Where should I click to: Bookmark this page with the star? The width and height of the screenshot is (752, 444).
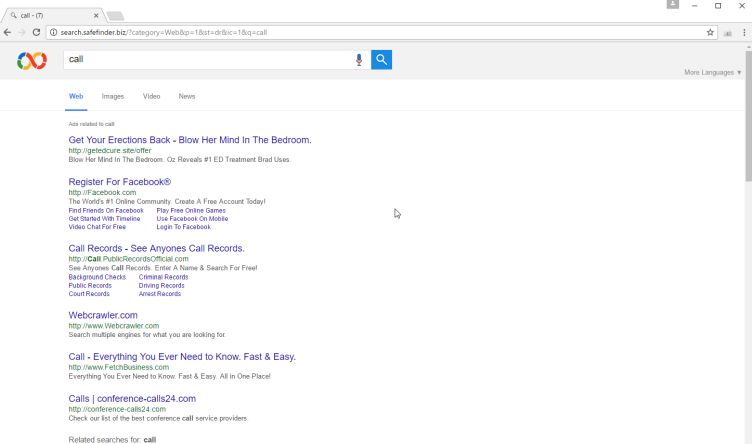click(x=711, y=32)
